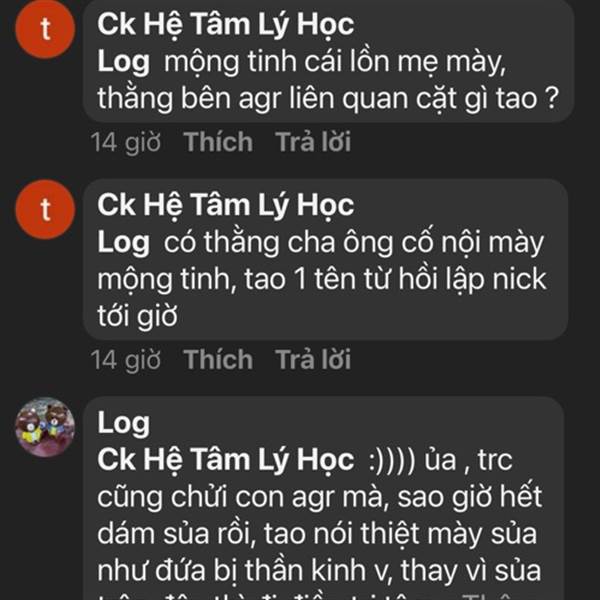Image resolution: width=600 pixels, height=600 pixels.
Task: Open the orange 't' avatar on the top comment
Action: pyautogui.click(x=45, y=29)
